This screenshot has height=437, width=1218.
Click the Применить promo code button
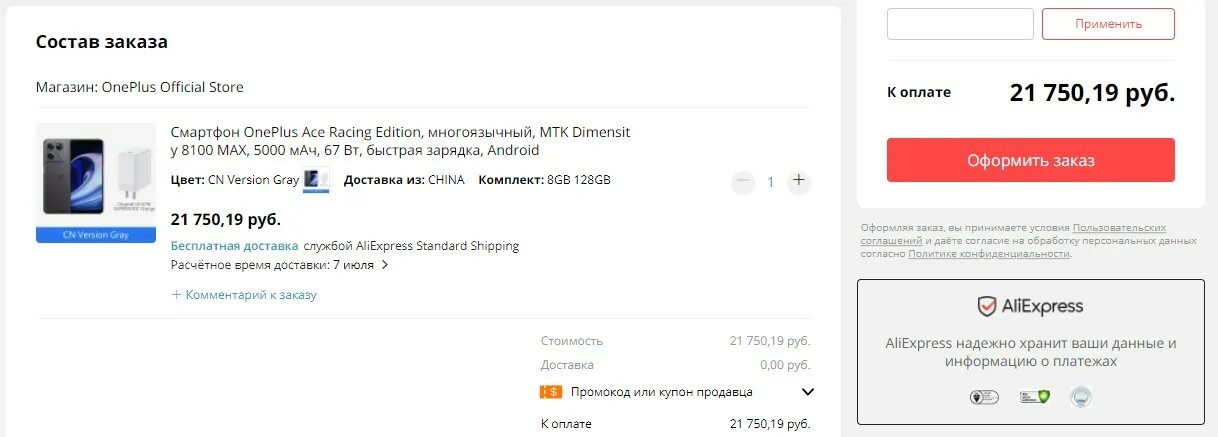(1108, 24)
